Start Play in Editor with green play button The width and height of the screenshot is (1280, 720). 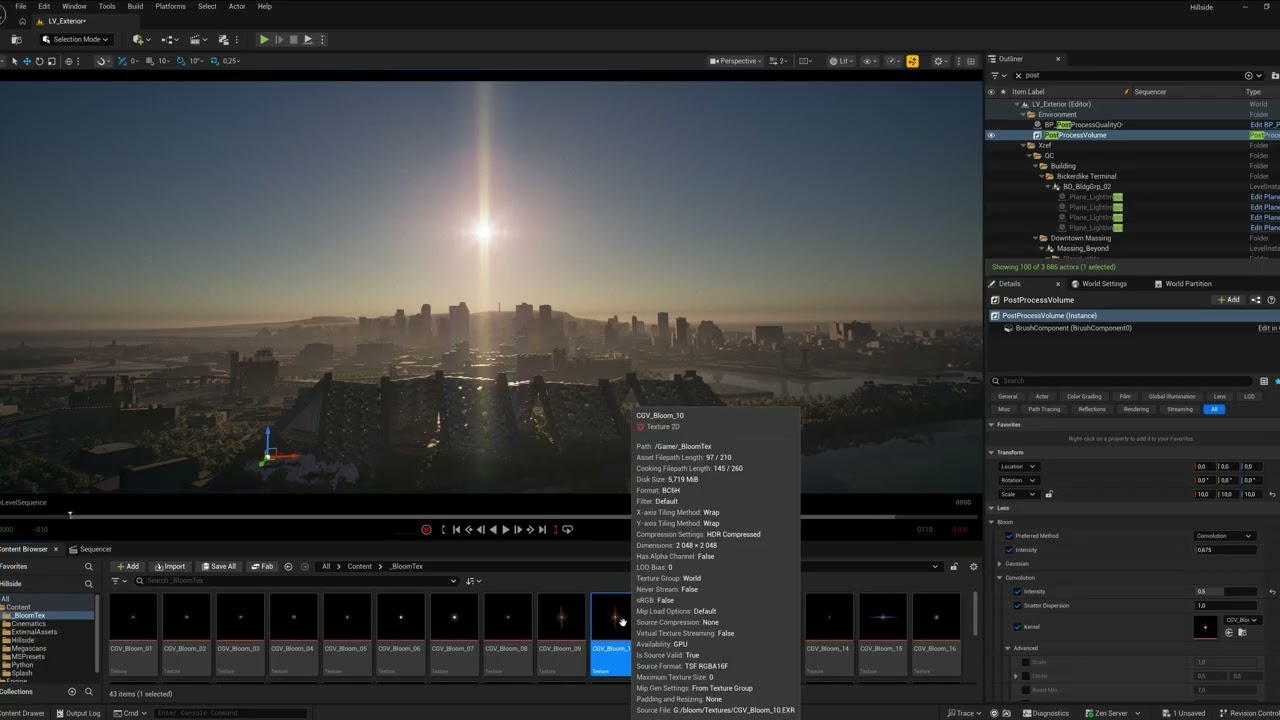264,39
